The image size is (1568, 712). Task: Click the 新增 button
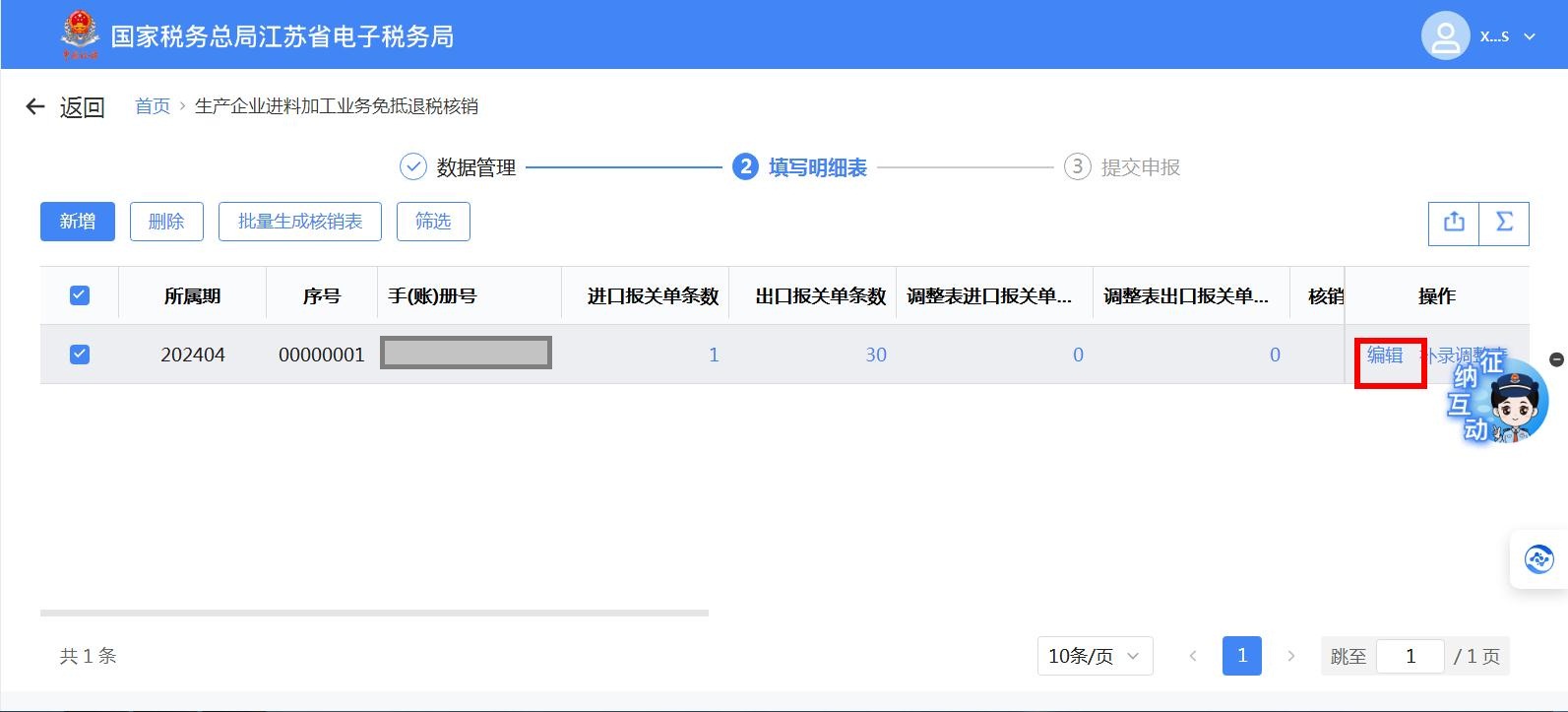(78, 222)
